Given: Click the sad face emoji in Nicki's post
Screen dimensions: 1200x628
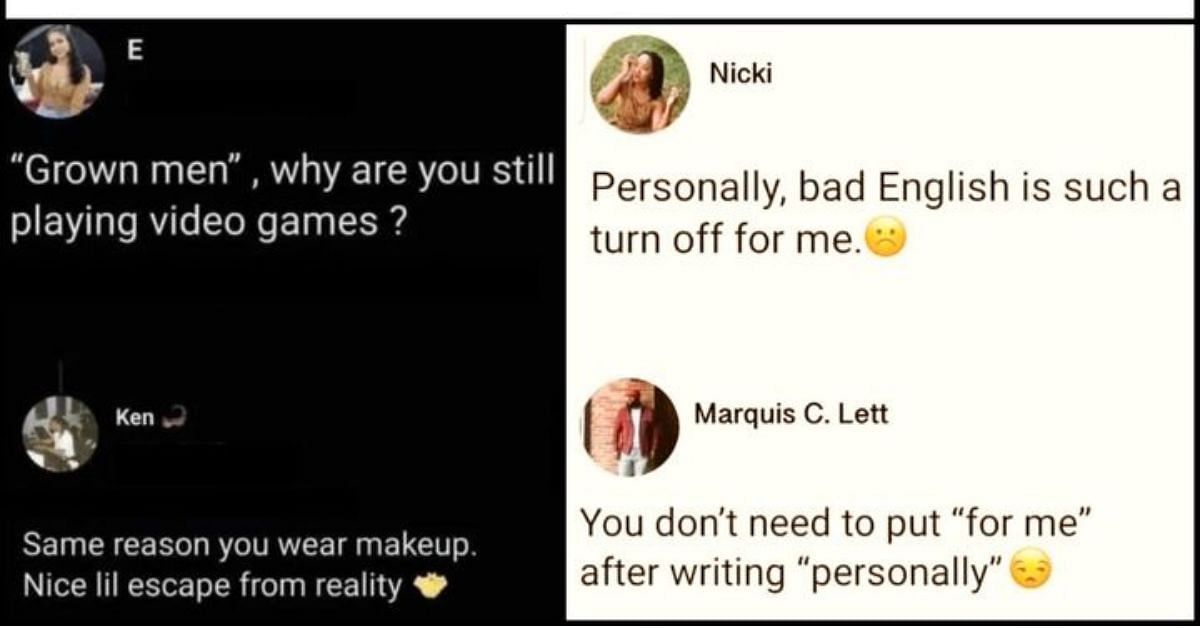Looking at the screenshot, I should click(x=884, y=239).
